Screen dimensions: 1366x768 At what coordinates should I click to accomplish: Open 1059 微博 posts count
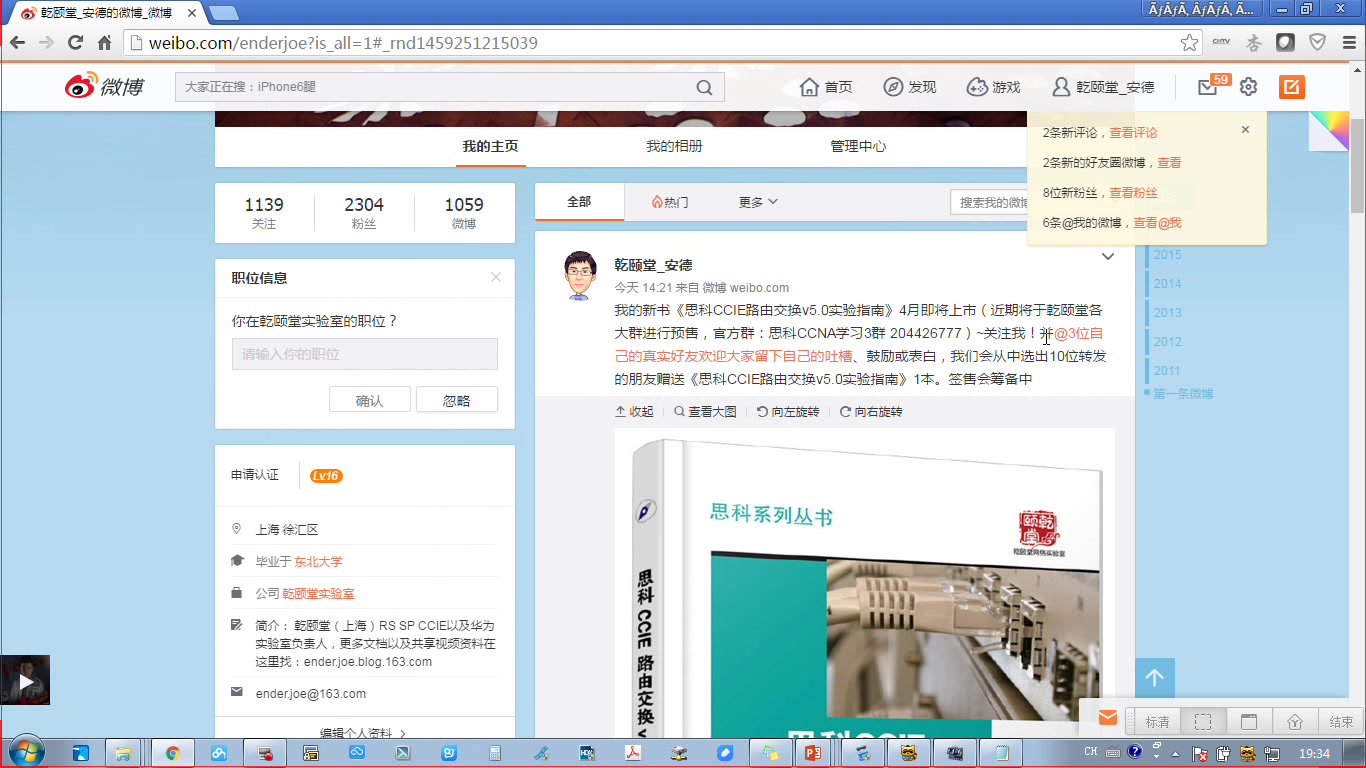(x=464, y=212)
